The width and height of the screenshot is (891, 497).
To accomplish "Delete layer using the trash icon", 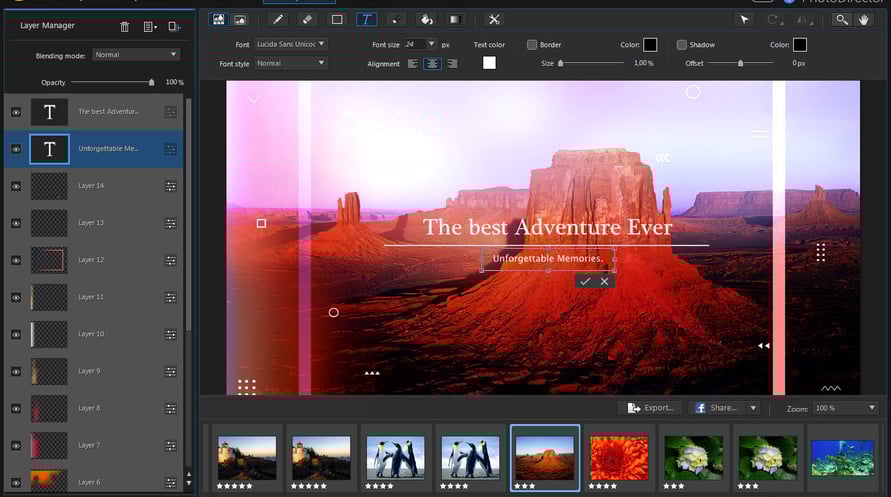I will click(x=124, y=26).
